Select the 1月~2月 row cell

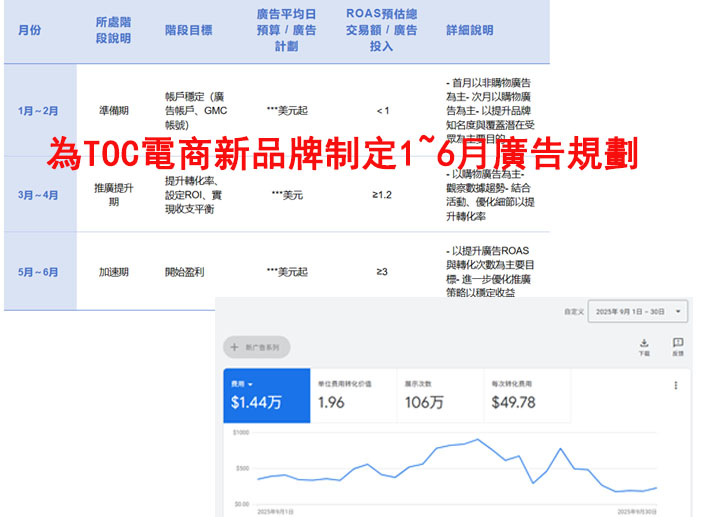tap(38, 110)
